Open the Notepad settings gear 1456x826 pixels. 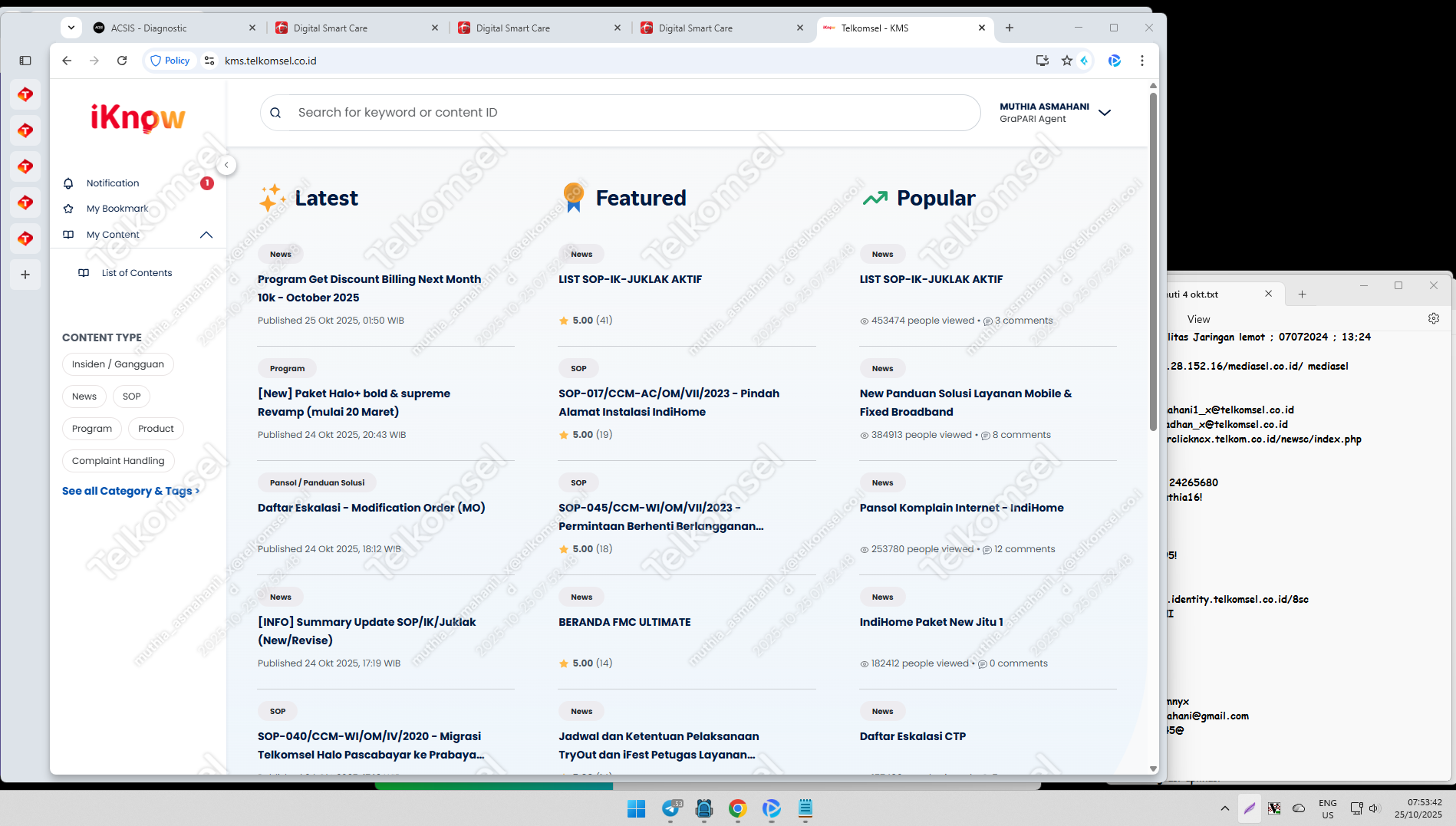1434,318
